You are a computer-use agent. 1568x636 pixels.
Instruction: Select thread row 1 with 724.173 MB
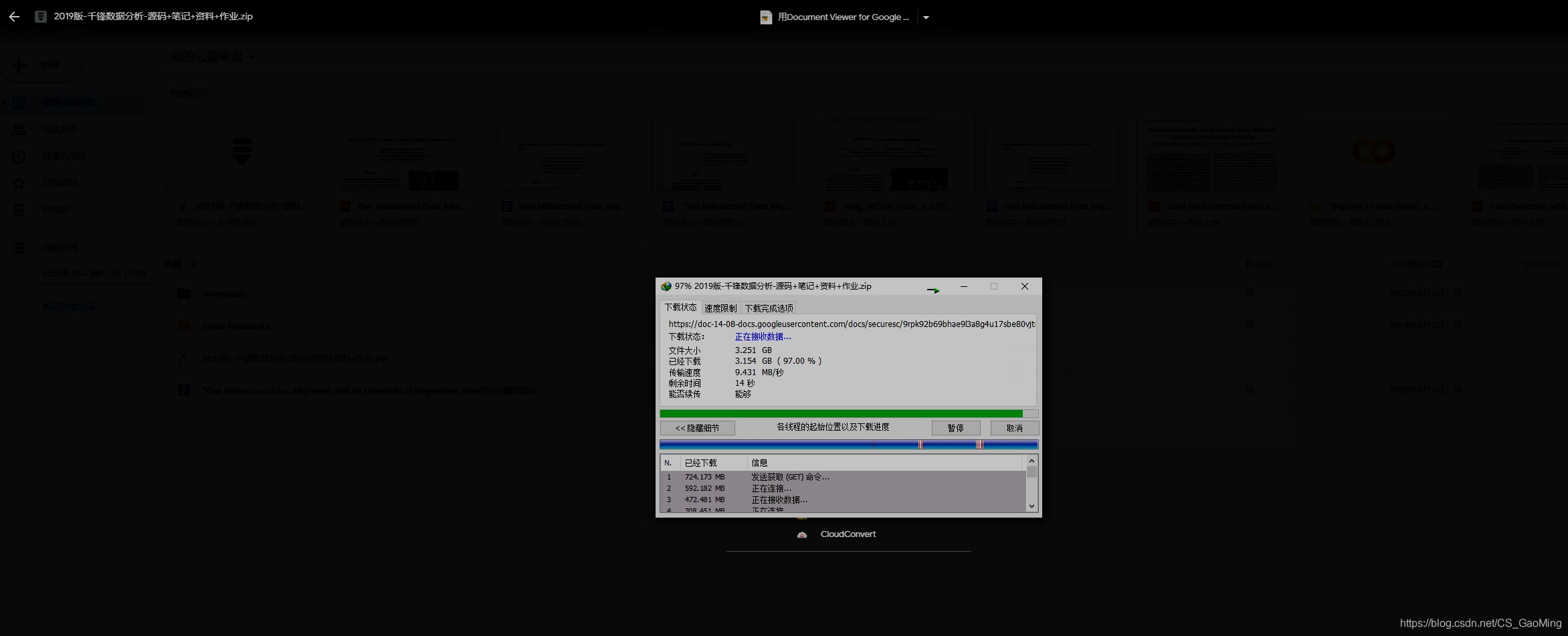pos(843,477)
